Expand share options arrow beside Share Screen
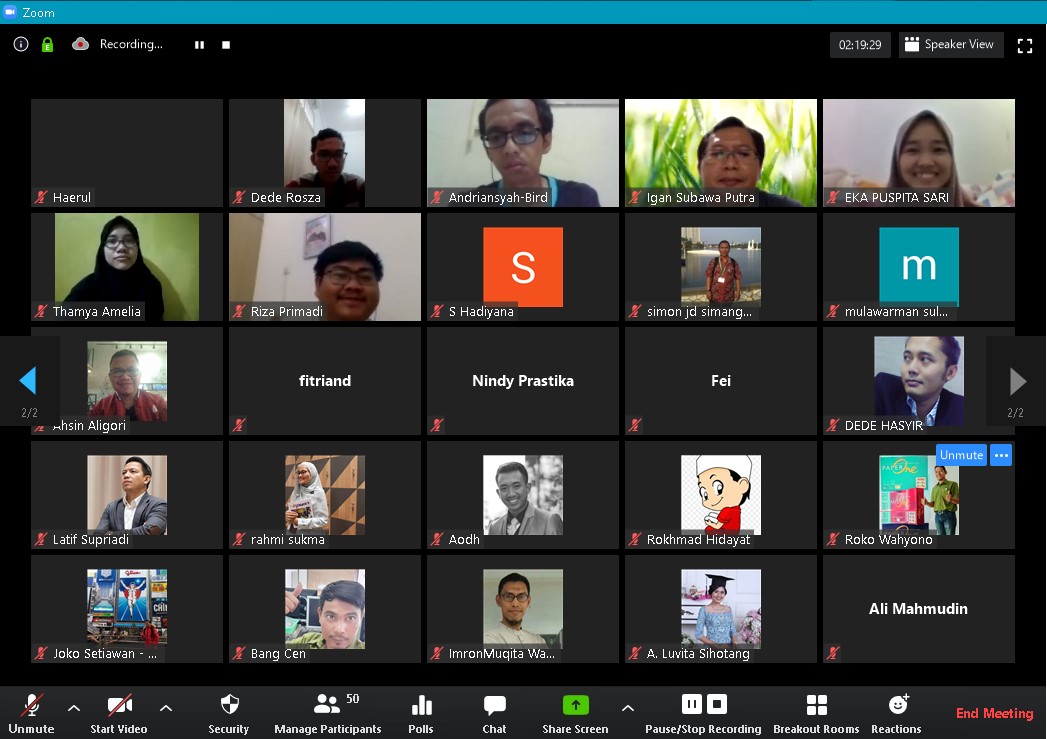Screen dimensions: 1047x739 (628, 708)
